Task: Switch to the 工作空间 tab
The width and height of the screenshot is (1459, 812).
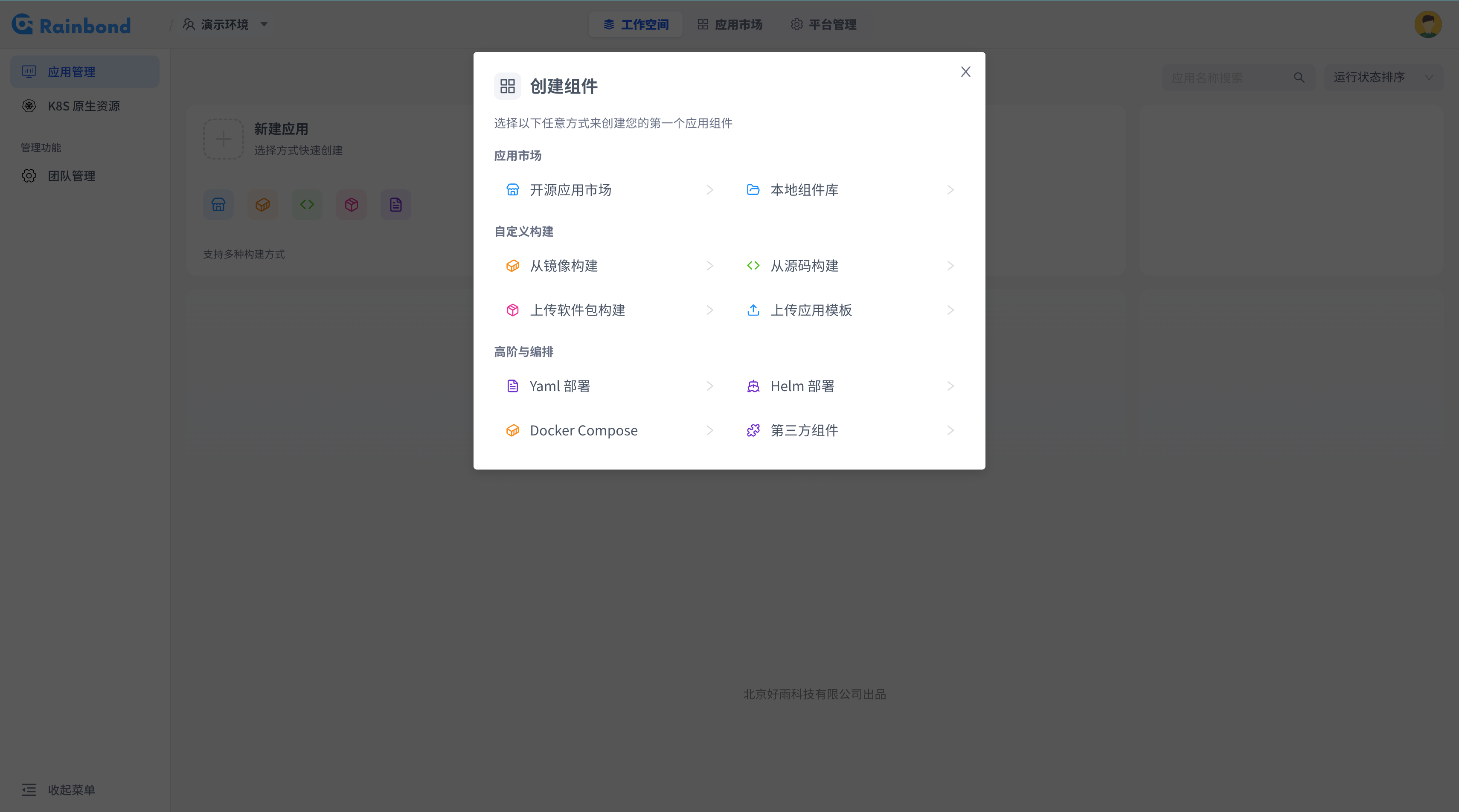Action: [x=636, y=24]
